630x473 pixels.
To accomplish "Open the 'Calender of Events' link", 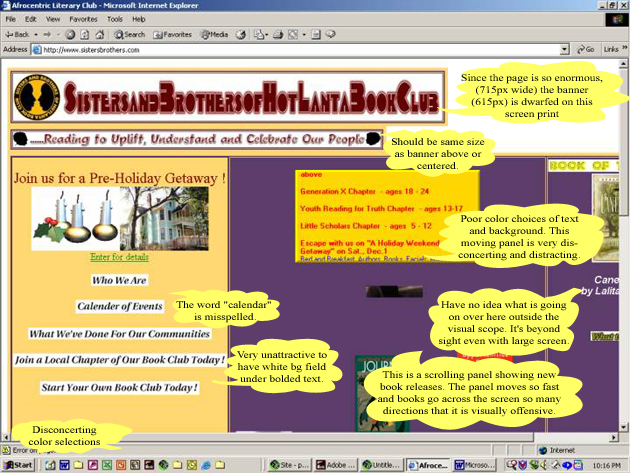I will pos(120,306).
